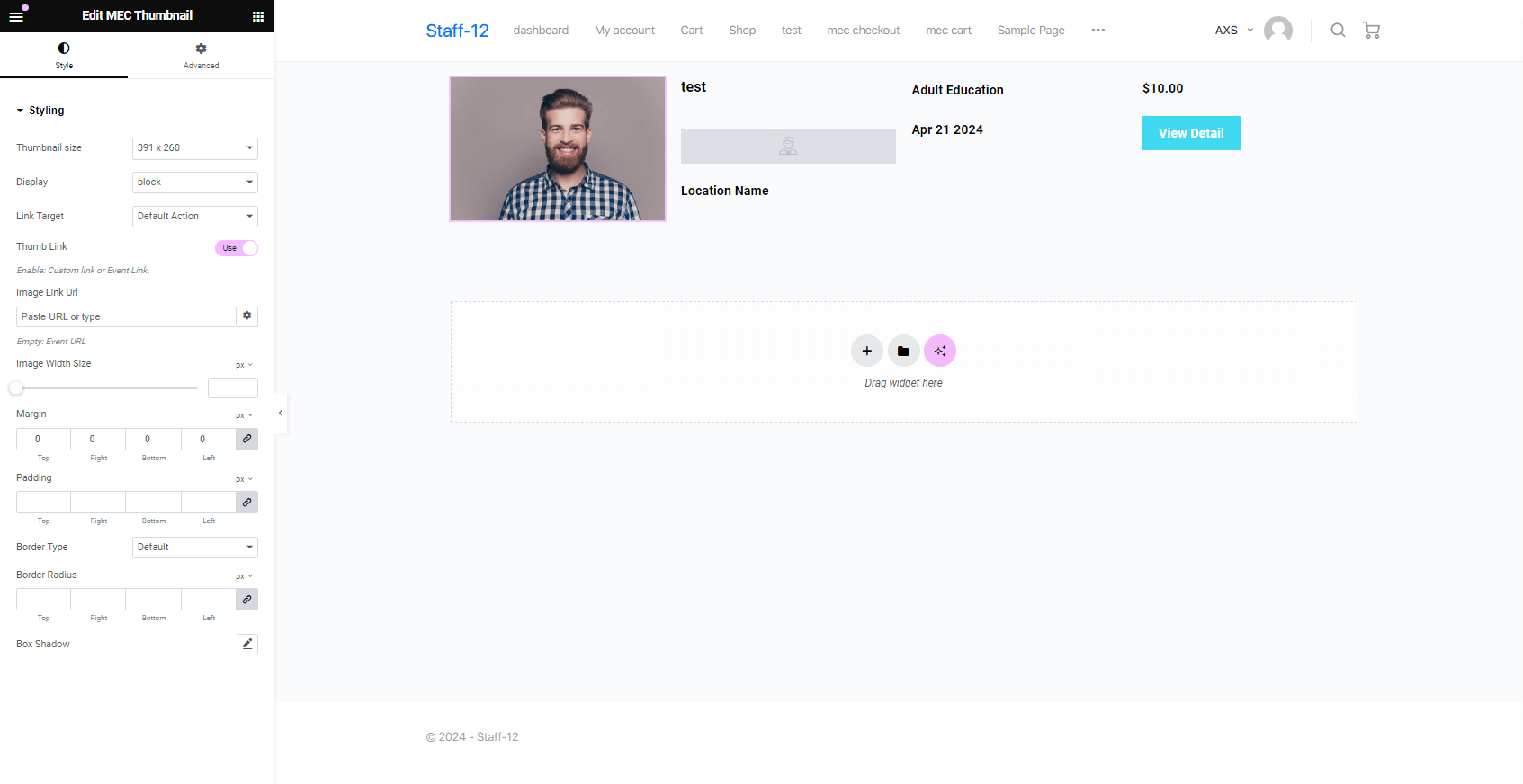Screen dimensions: 1523x784
Task: Launch the AI builder sparkle icon
Action: (940, 351)
